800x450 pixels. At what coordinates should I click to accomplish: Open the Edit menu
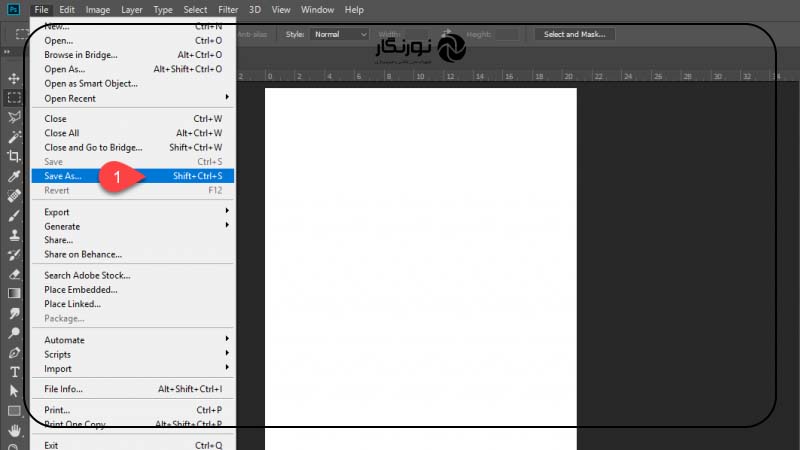(x=67, y=10)
